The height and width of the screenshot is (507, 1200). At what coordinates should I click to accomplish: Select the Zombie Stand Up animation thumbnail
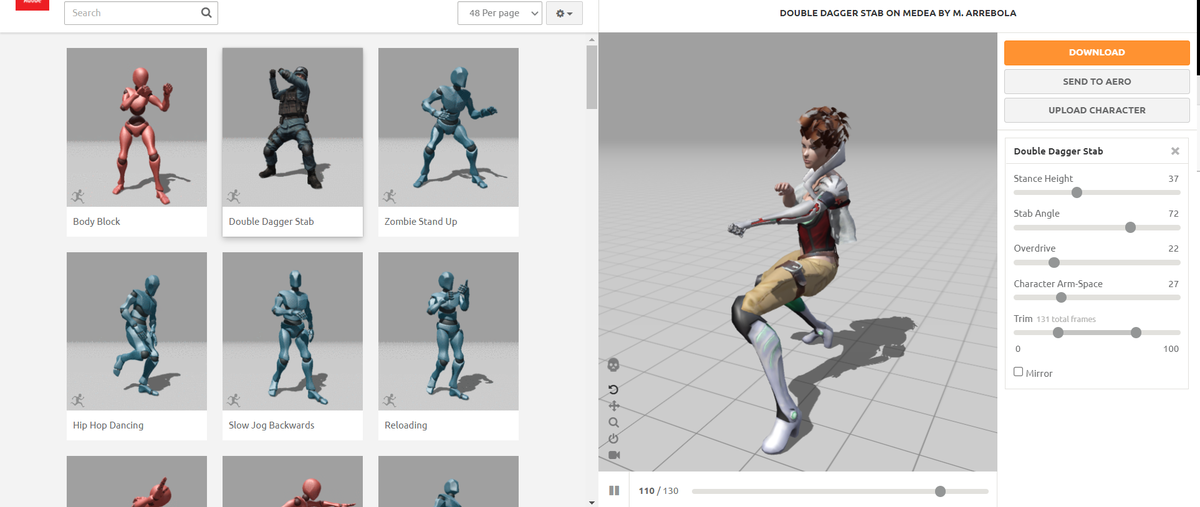click(449, 127)
